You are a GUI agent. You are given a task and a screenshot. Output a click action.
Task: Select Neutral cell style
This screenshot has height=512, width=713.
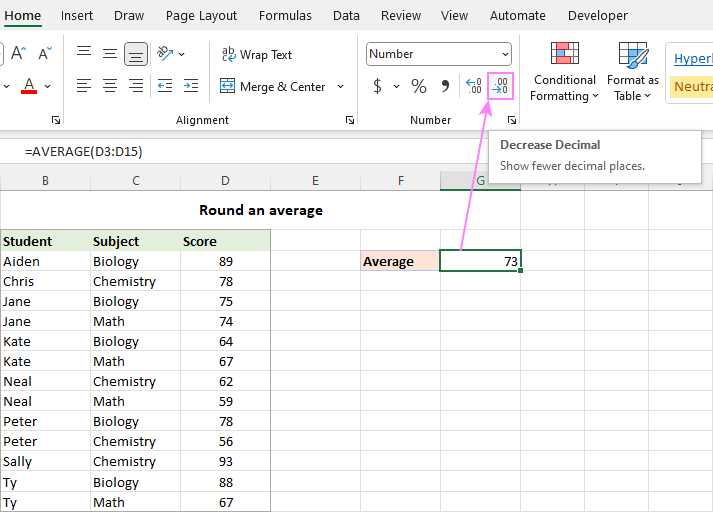[x=692, y=86]
